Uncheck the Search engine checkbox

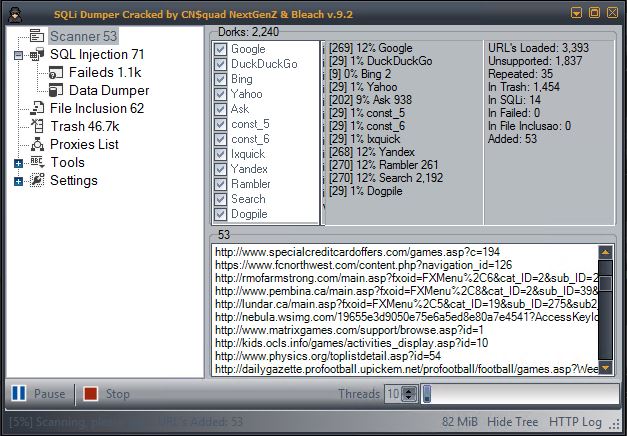[220, 199]
